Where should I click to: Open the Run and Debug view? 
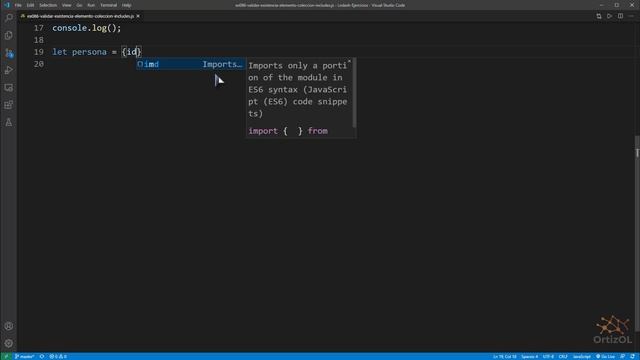[x=9, y=70]
